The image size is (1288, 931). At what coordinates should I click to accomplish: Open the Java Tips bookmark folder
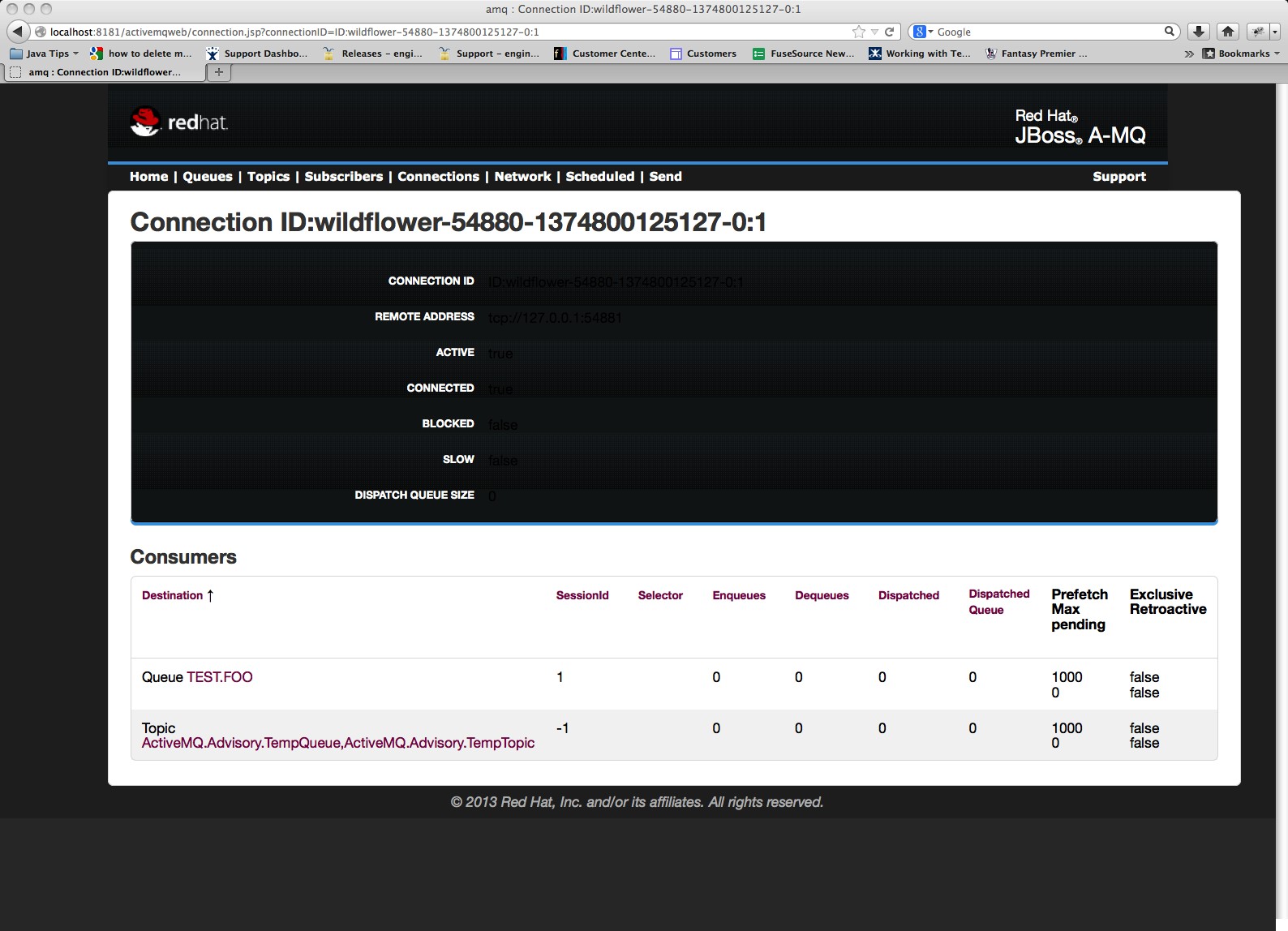point(45,54)
